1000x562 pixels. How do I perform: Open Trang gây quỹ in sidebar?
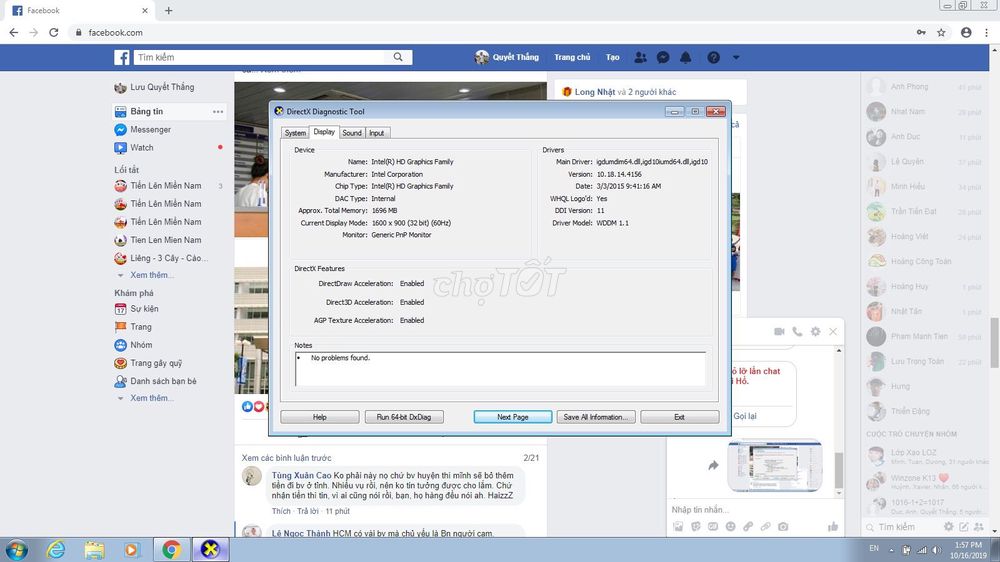(148, 363)
